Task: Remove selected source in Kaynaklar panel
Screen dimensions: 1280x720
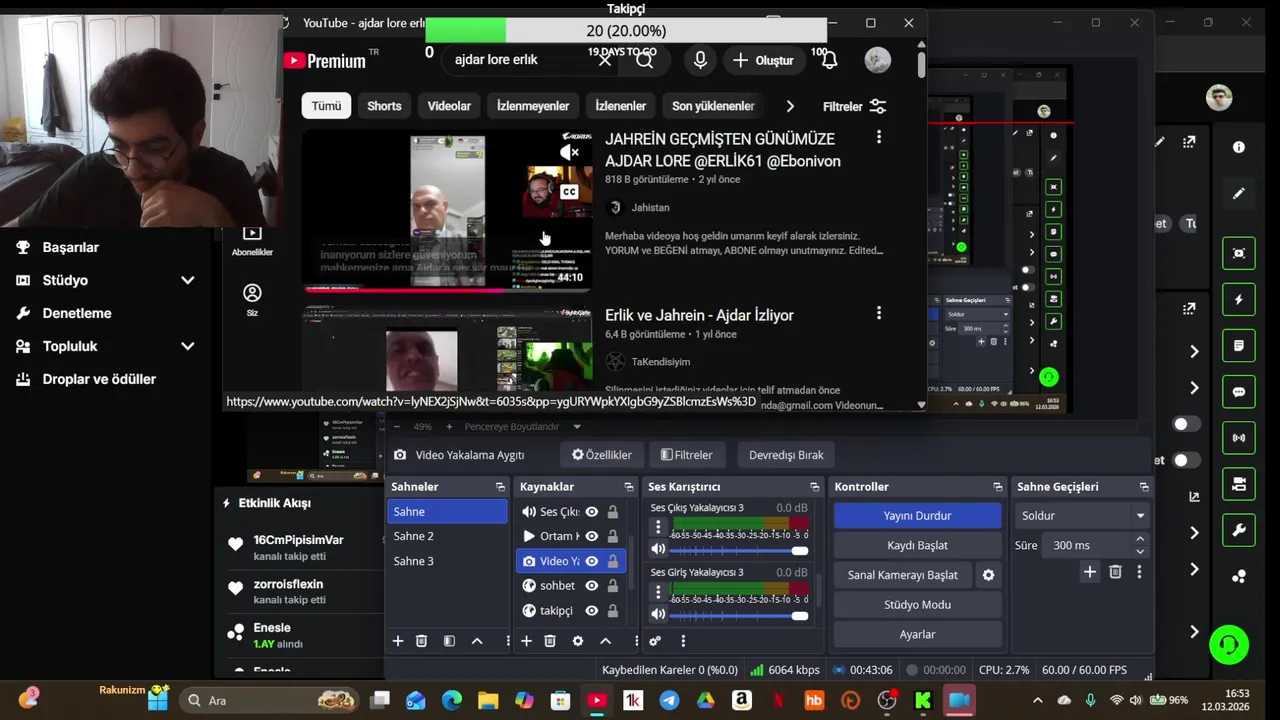Action: pyautogui.click(x=550, y=641)
